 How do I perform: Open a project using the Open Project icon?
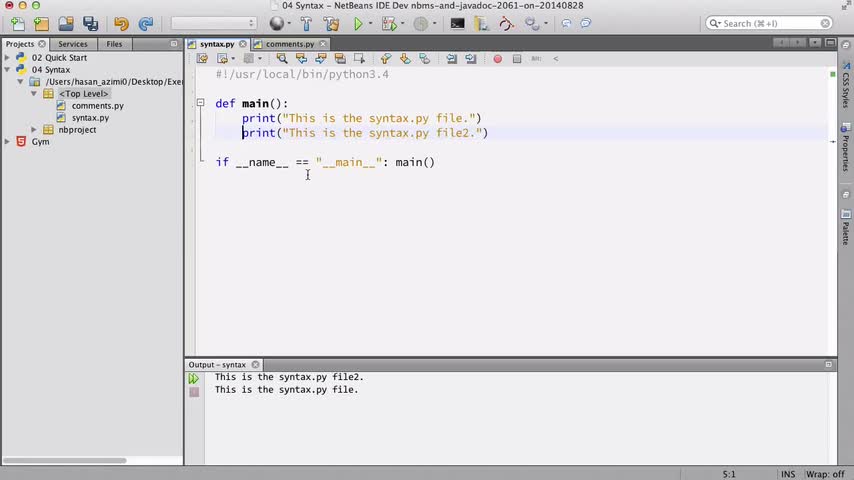point(66,23)
